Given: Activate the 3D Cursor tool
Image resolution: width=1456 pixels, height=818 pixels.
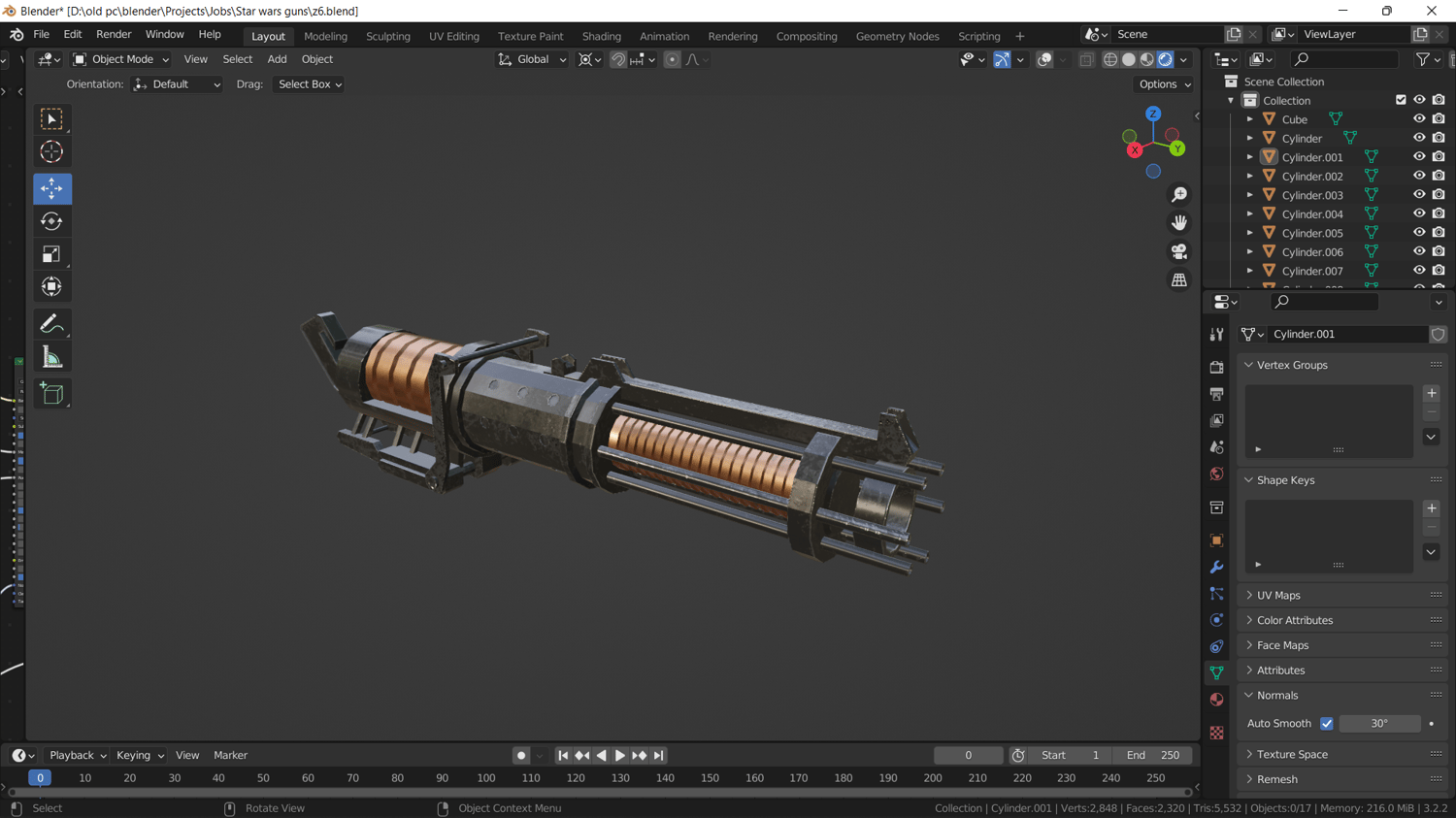Looking at the screenshot, I should point(51,151).
